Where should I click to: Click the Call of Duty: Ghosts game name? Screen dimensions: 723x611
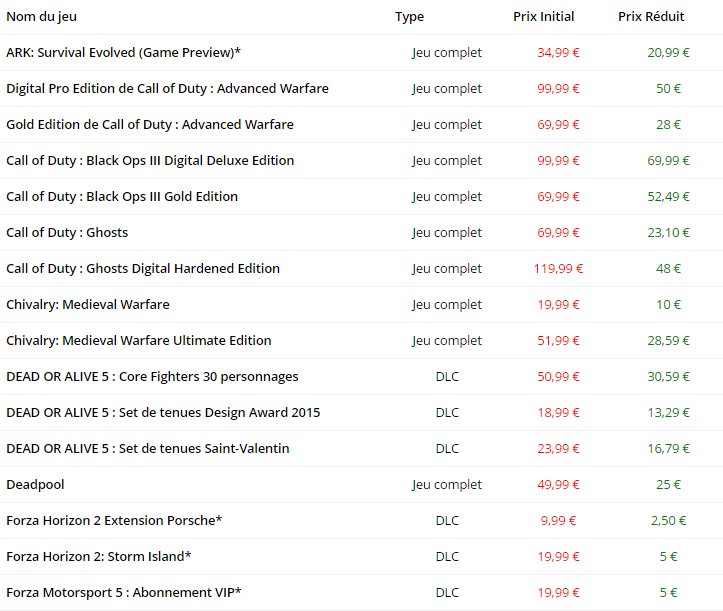tap(67, 233)
